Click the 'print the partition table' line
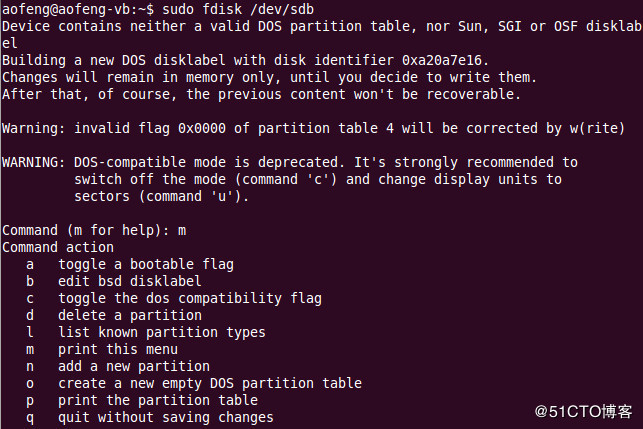Viewport: 643px width, 429px height. click(x=157, y=400)
